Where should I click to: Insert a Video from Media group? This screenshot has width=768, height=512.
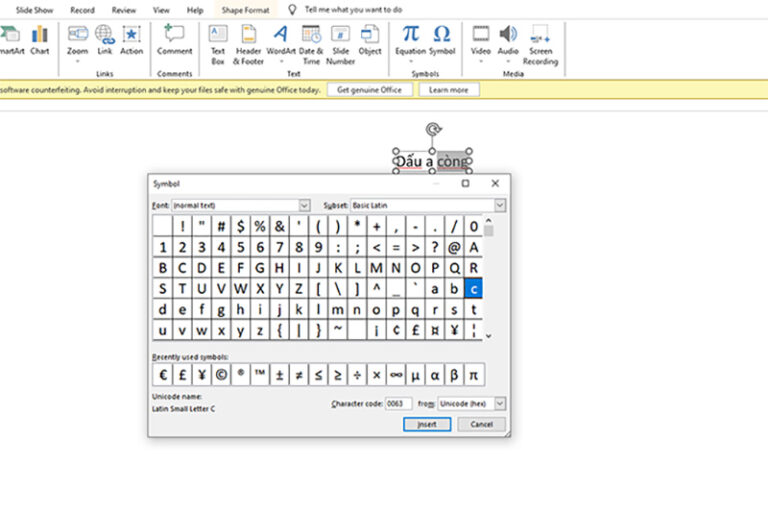[x=480, y=43]
